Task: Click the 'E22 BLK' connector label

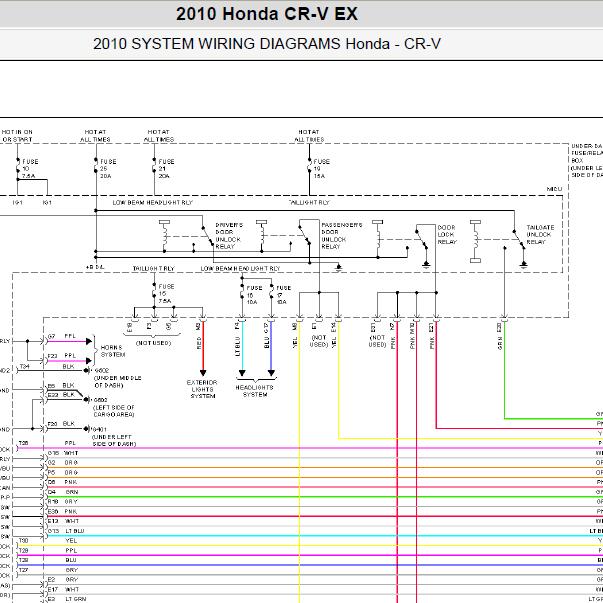Action: click(61, 395)
